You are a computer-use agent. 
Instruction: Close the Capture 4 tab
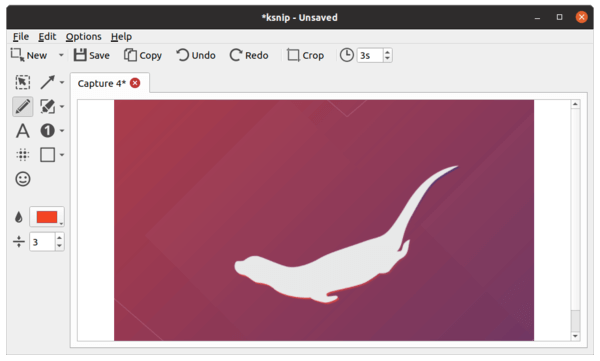[x=135, y=83]
